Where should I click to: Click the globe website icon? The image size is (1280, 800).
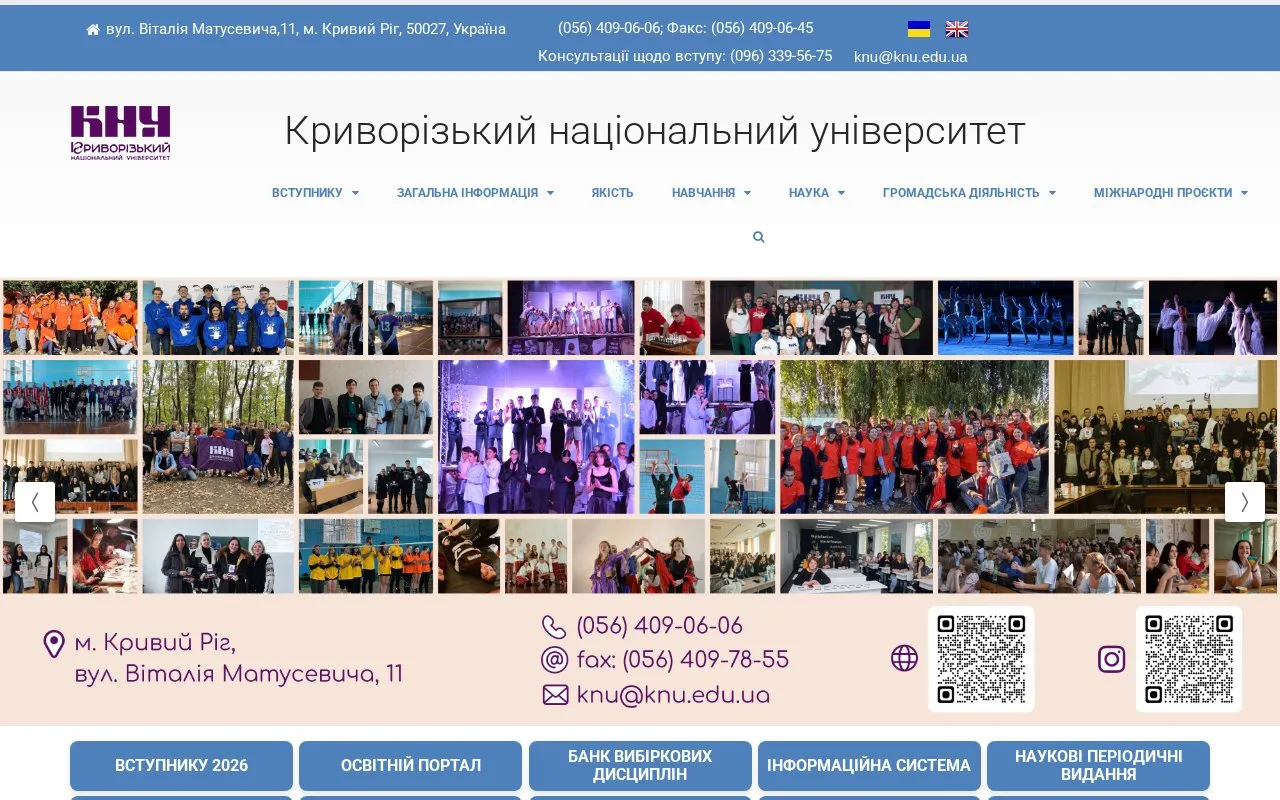pyautogui.click(x=904, y=658)
